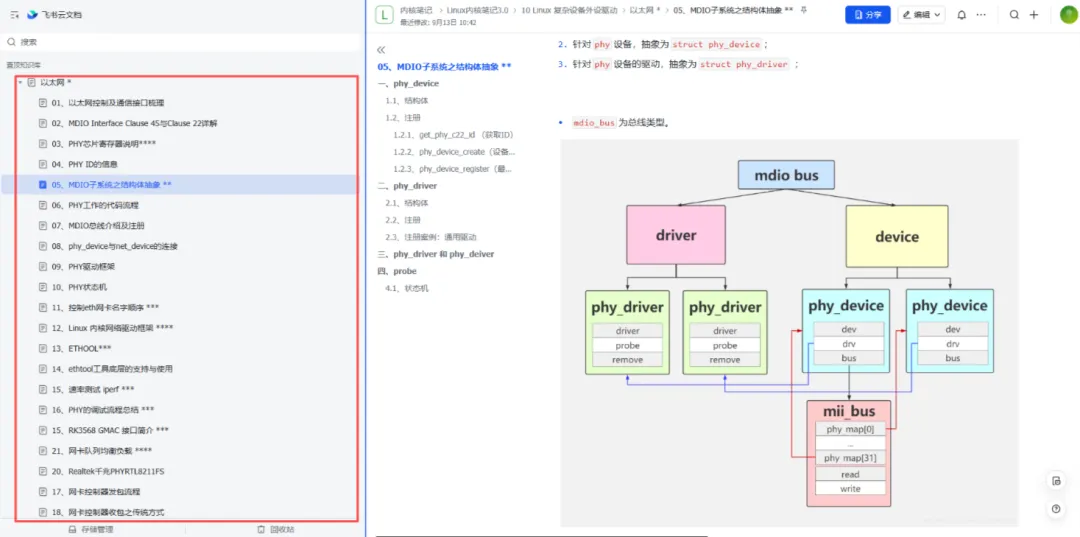Jump to 二、phy_driver outline heading
1080x537 pixels.
point(407,186)
